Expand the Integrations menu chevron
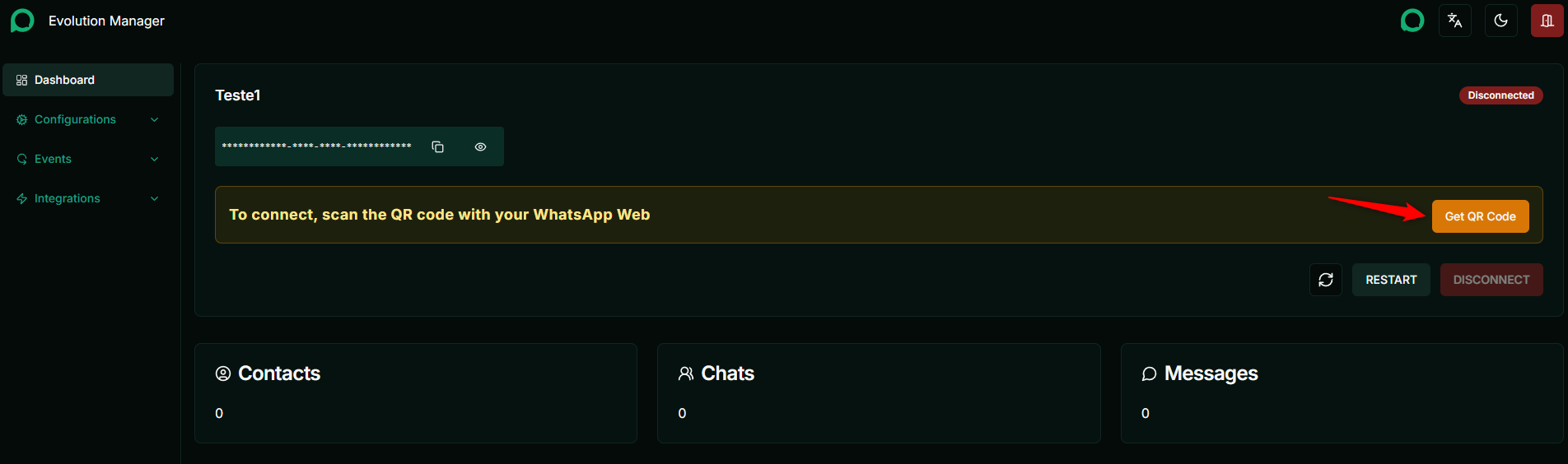 coord(154,198)
